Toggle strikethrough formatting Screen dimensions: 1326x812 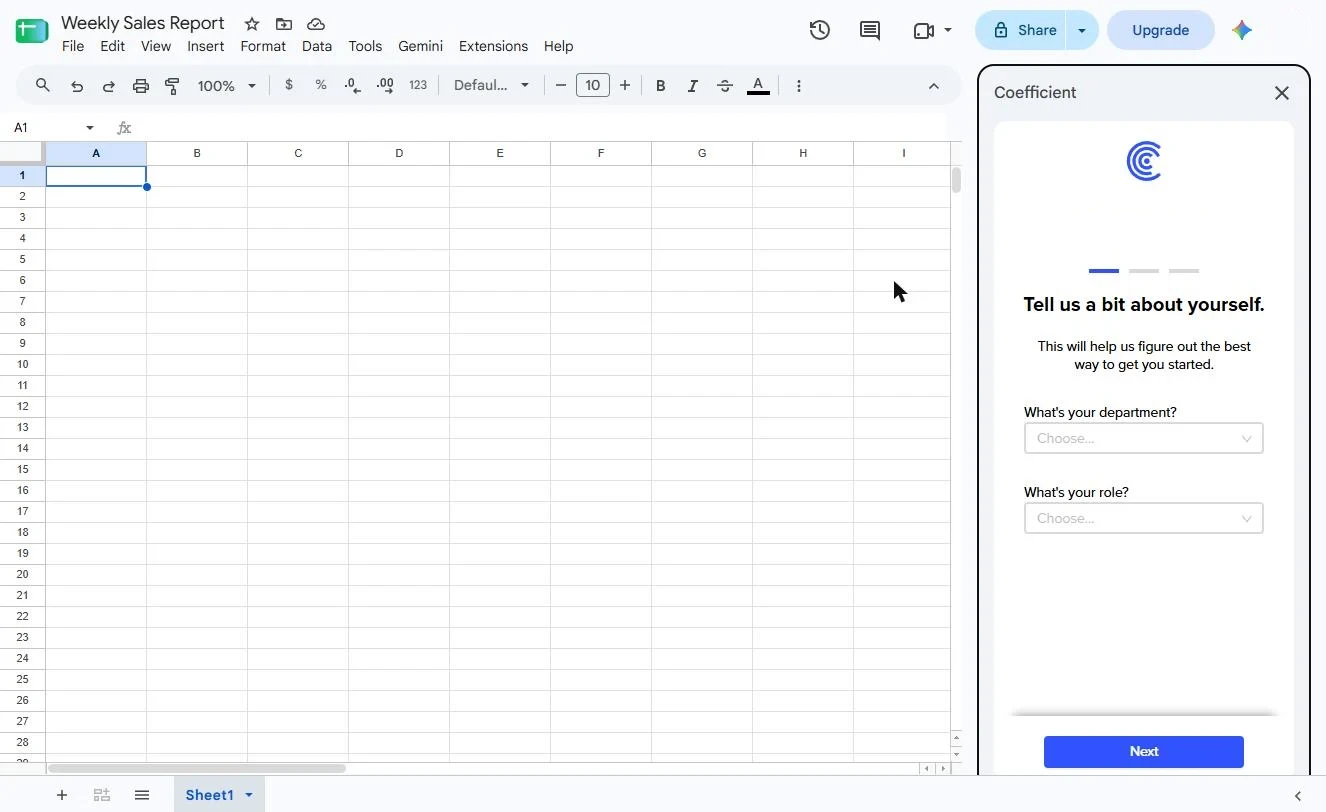point(725,86)
